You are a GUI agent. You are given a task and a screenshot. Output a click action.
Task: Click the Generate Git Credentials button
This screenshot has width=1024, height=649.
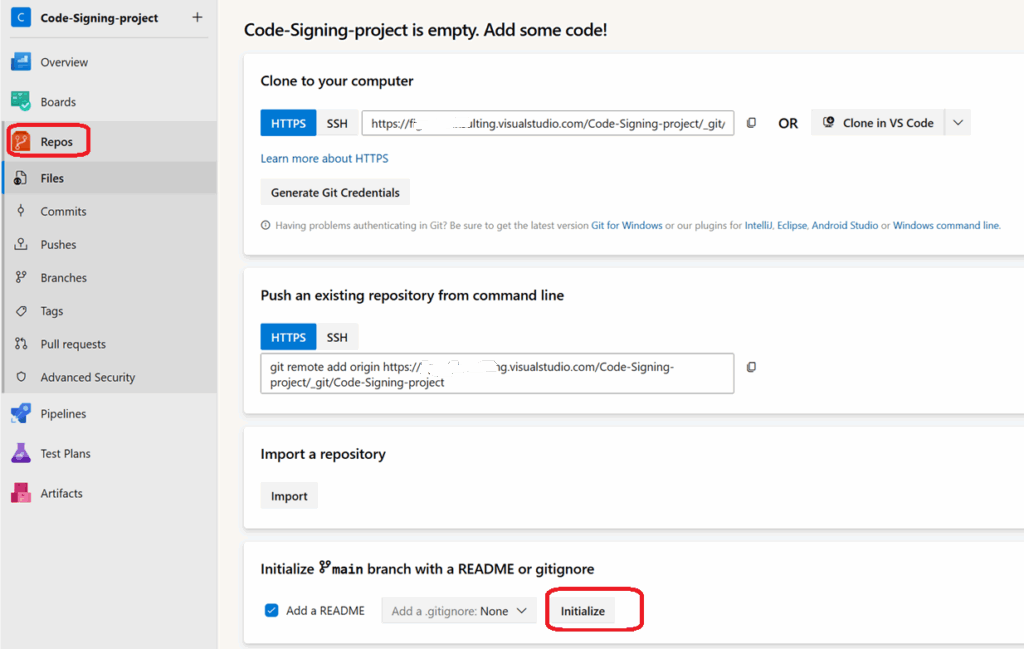(x=335, y=193)
